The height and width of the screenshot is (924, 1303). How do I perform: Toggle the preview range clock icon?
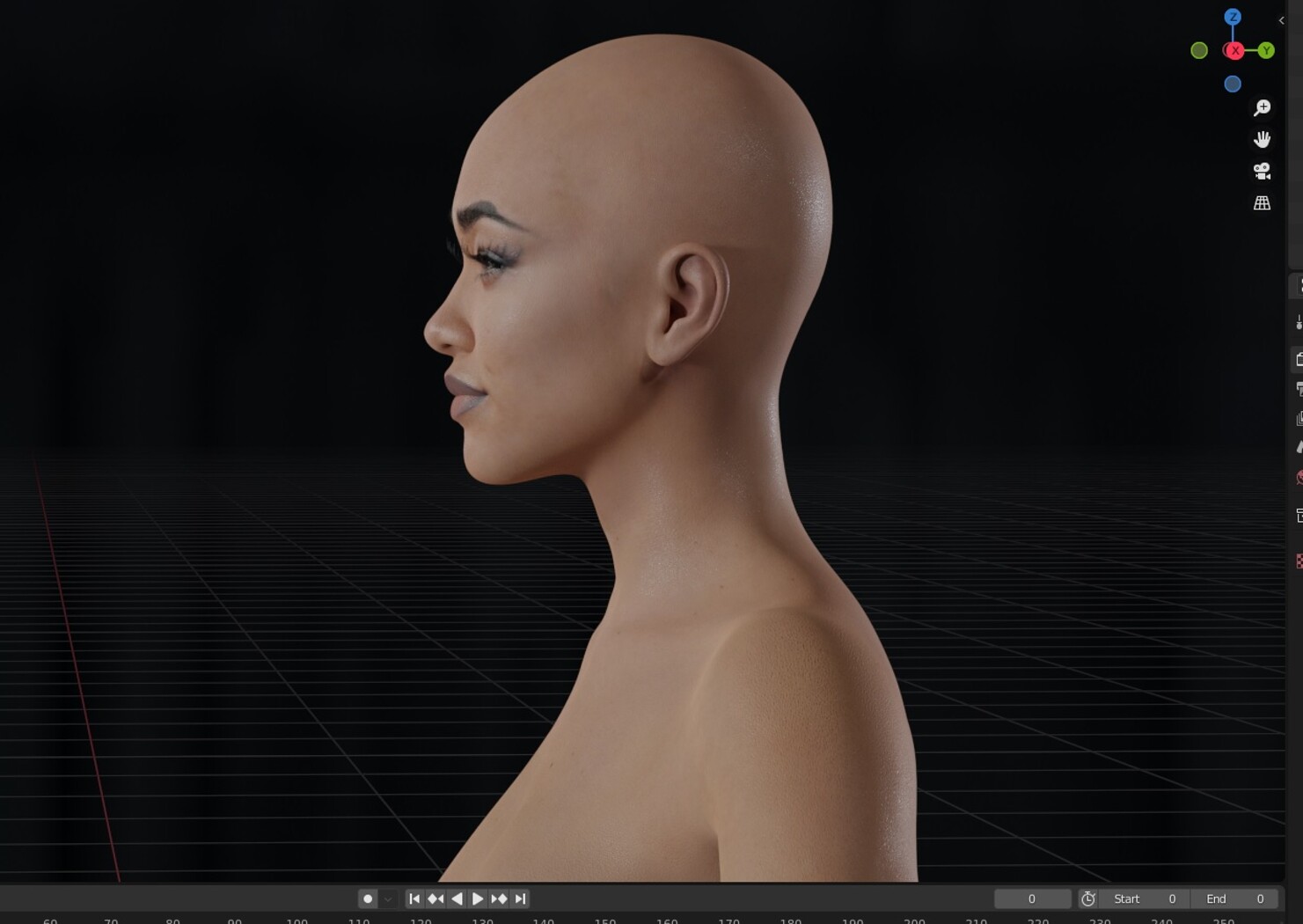(x=1088, y=898)
